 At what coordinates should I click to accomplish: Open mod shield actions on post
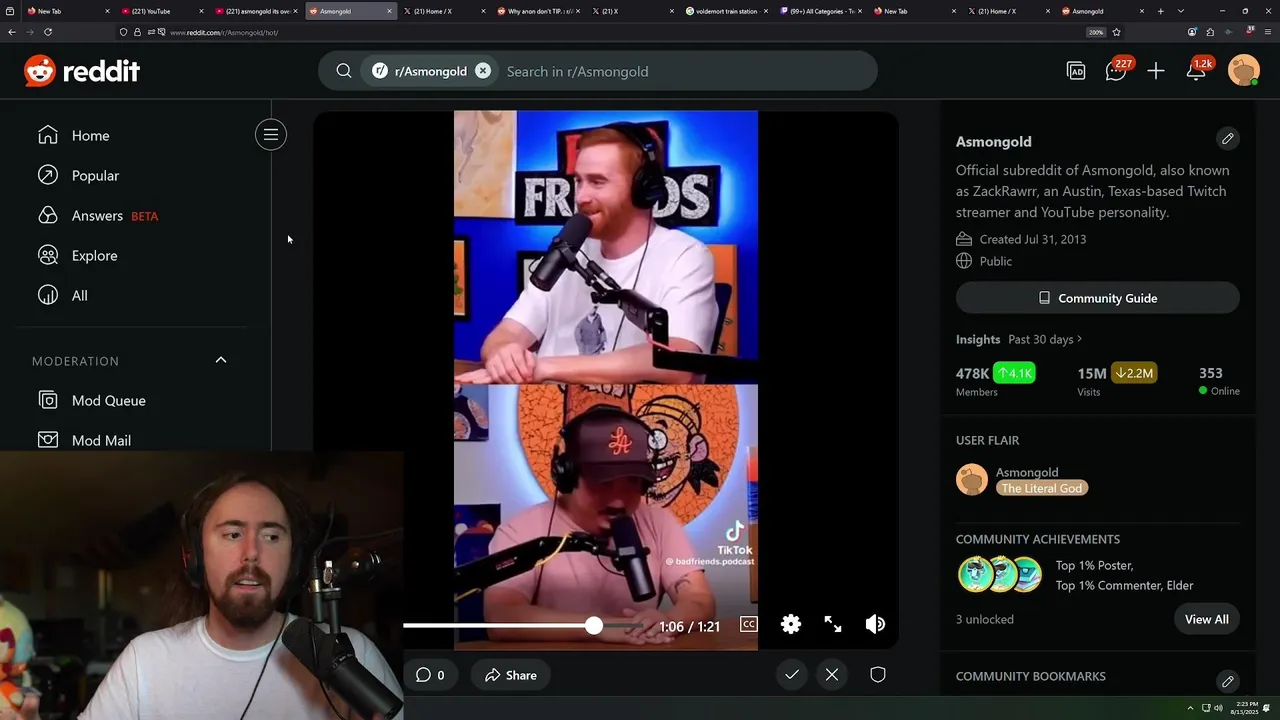click(x=878, y=675)
